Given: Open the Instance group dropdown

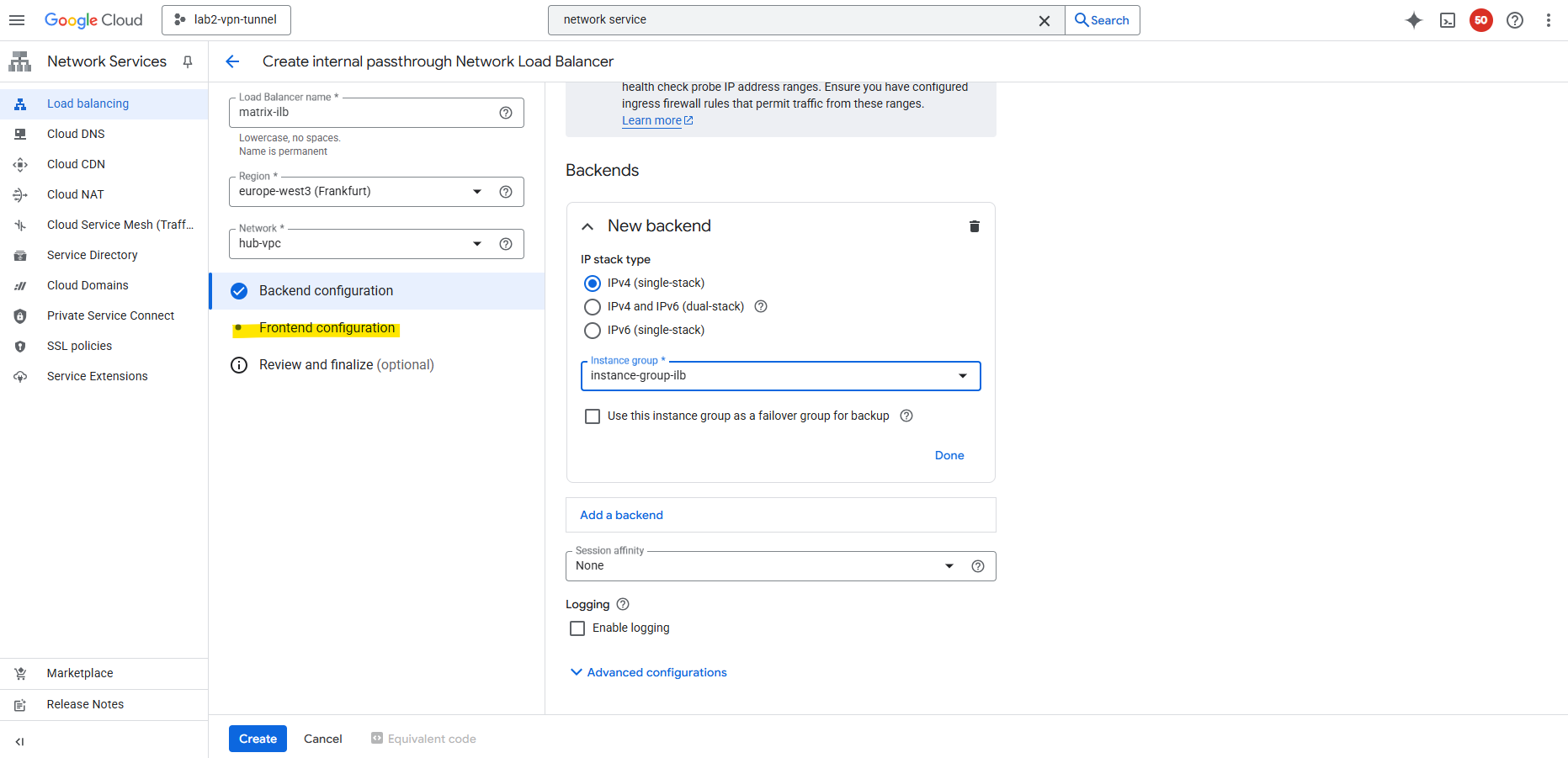Looking at the screenshot, I should coord(962,376).
